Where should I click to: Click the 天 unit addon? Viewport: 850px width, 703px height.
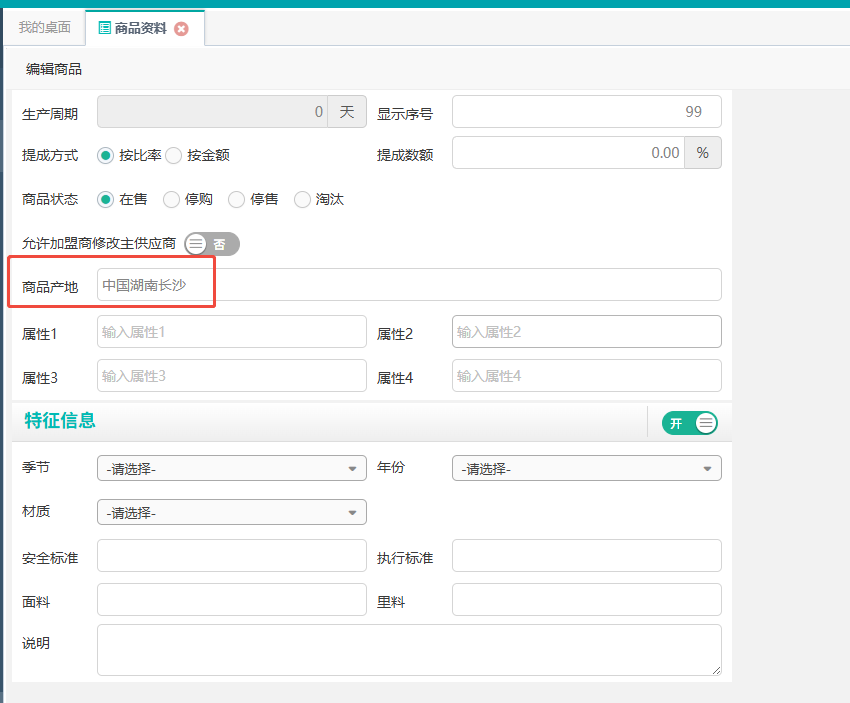coord(347,112)
